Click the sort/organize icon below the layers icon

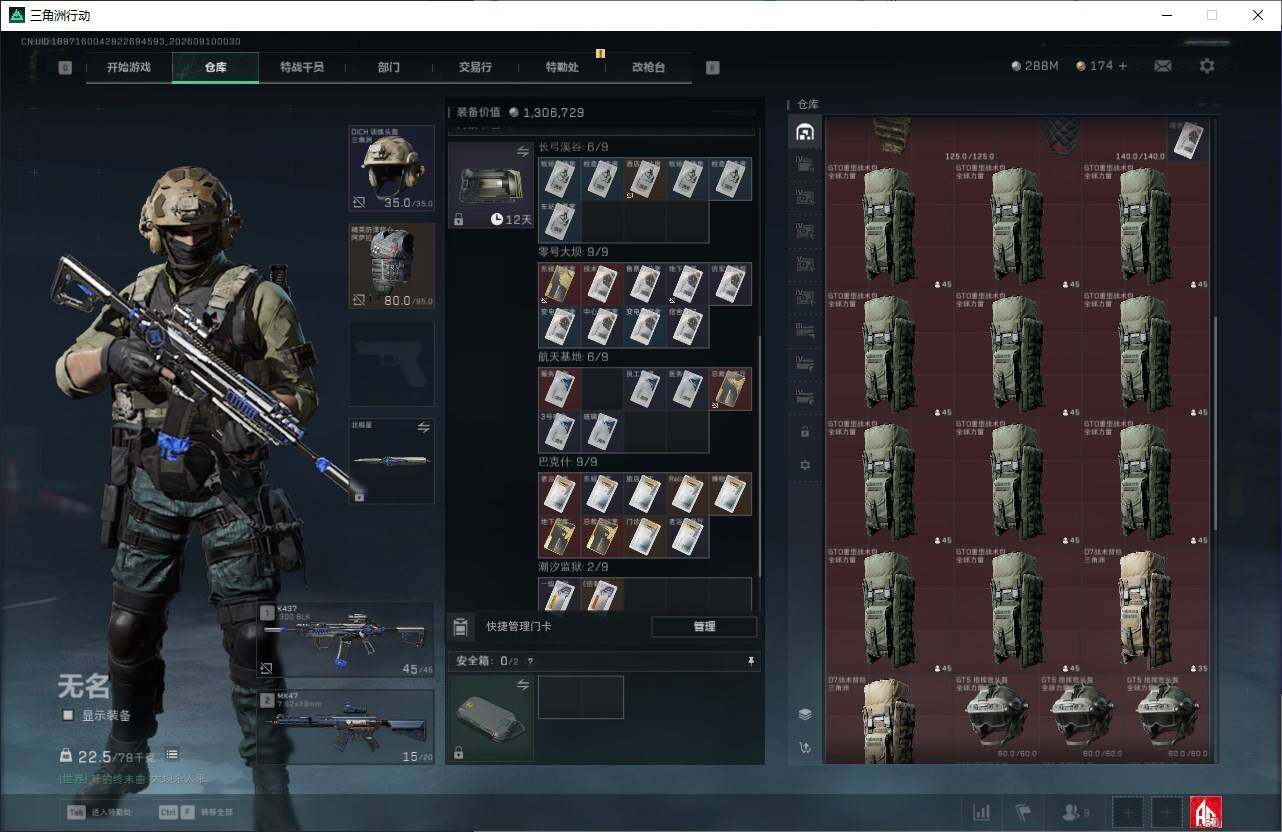[x=804, y=747]
